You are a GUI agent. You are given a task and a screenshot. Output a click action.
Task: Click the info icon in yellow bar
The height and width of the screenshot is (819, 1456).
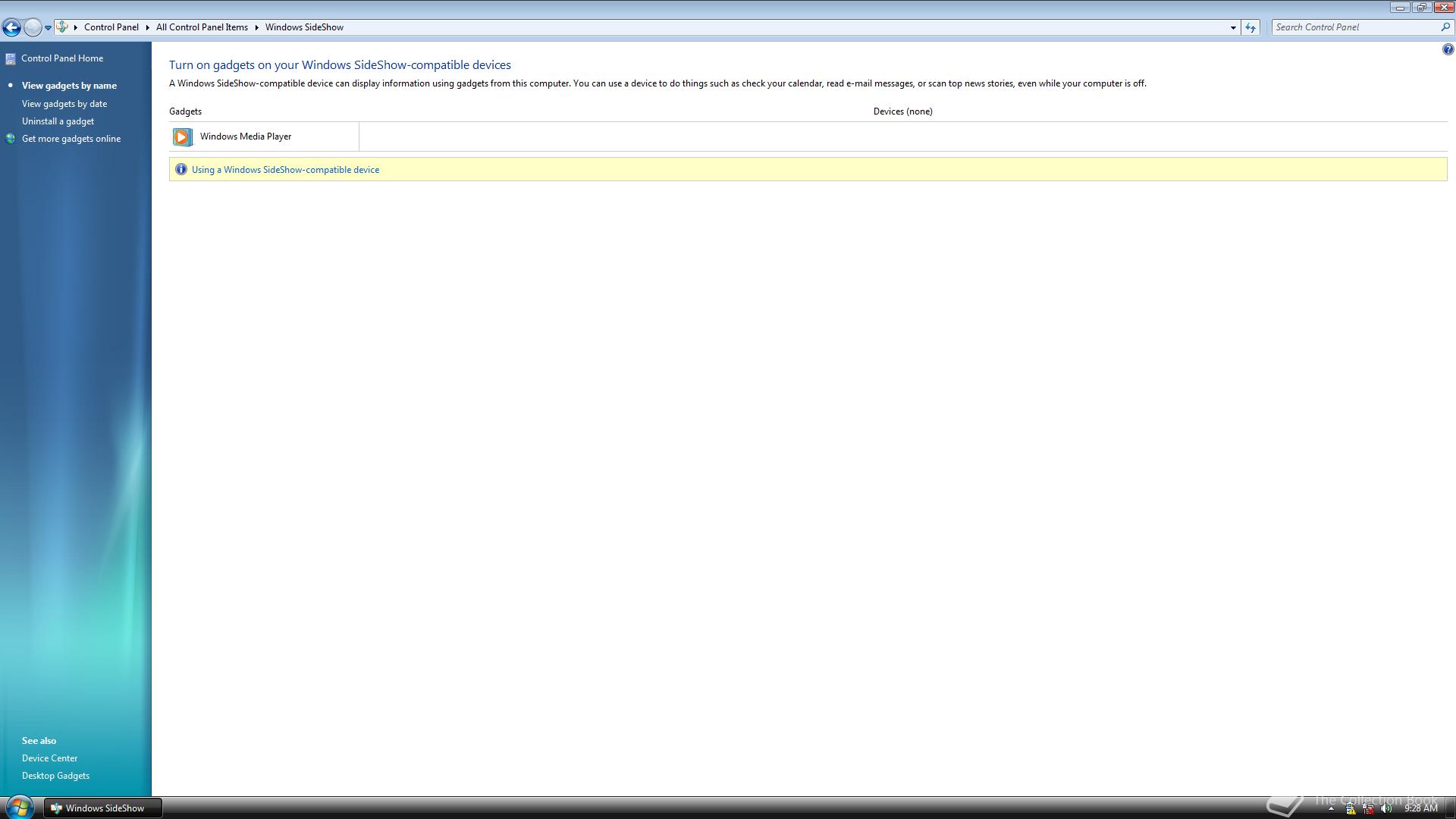pyautogui.click(x=180, y=170)
